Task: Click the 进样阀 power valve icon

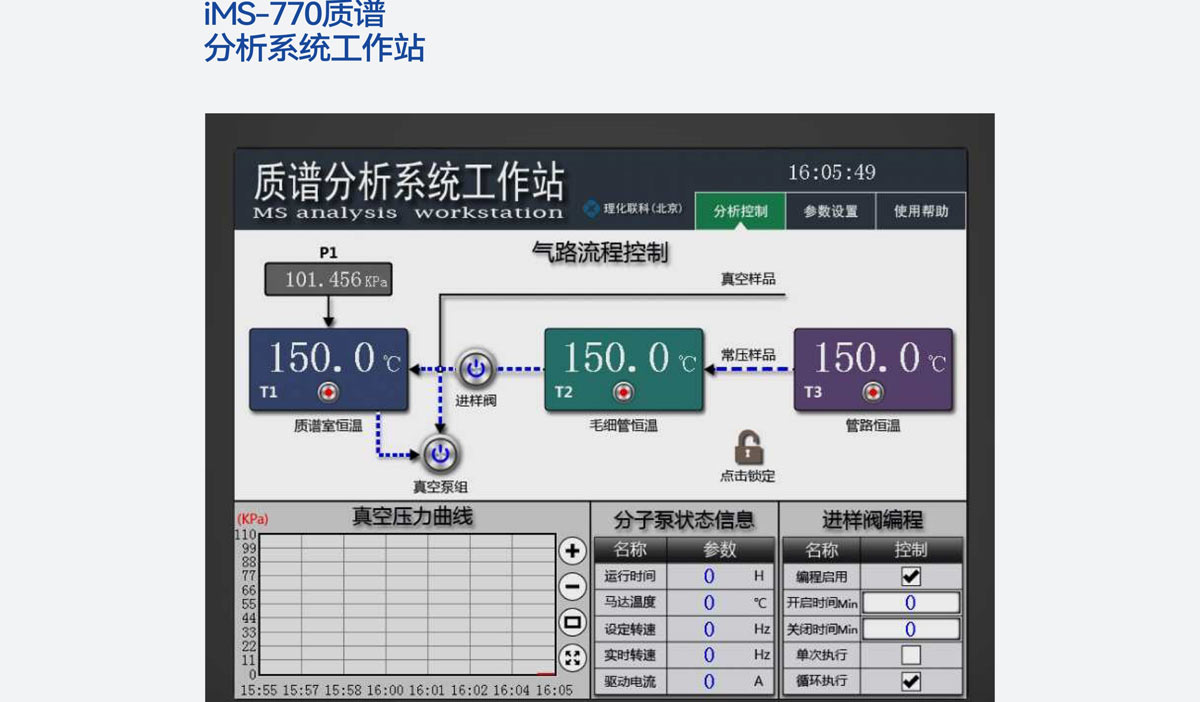Action: pyautogui.click(x=475, y=369)
